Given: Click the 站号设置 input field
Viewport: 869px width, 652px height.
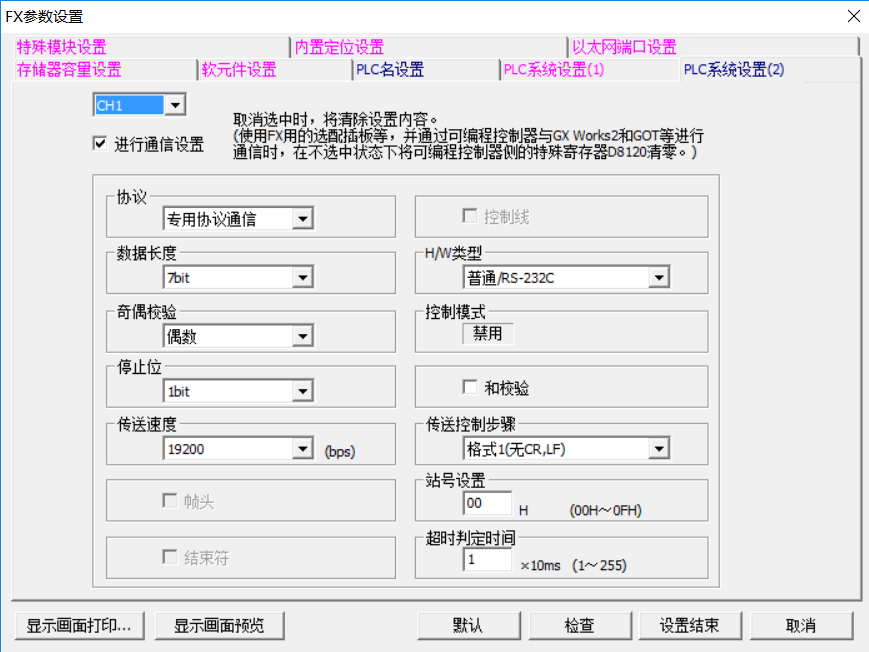Looking at the screenshot, I should (x=487, y=504).
